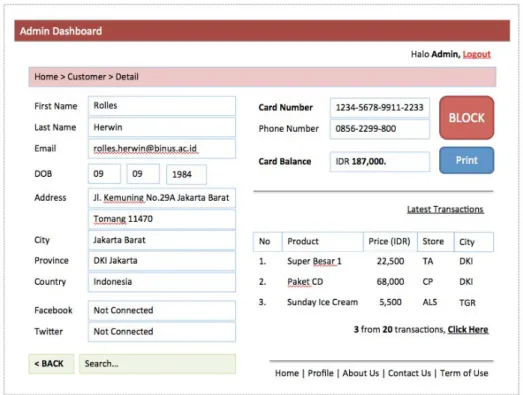The image size is (523, 395).
Task: Go to Customer in the breadcrumb
Action: pos(86,77)
